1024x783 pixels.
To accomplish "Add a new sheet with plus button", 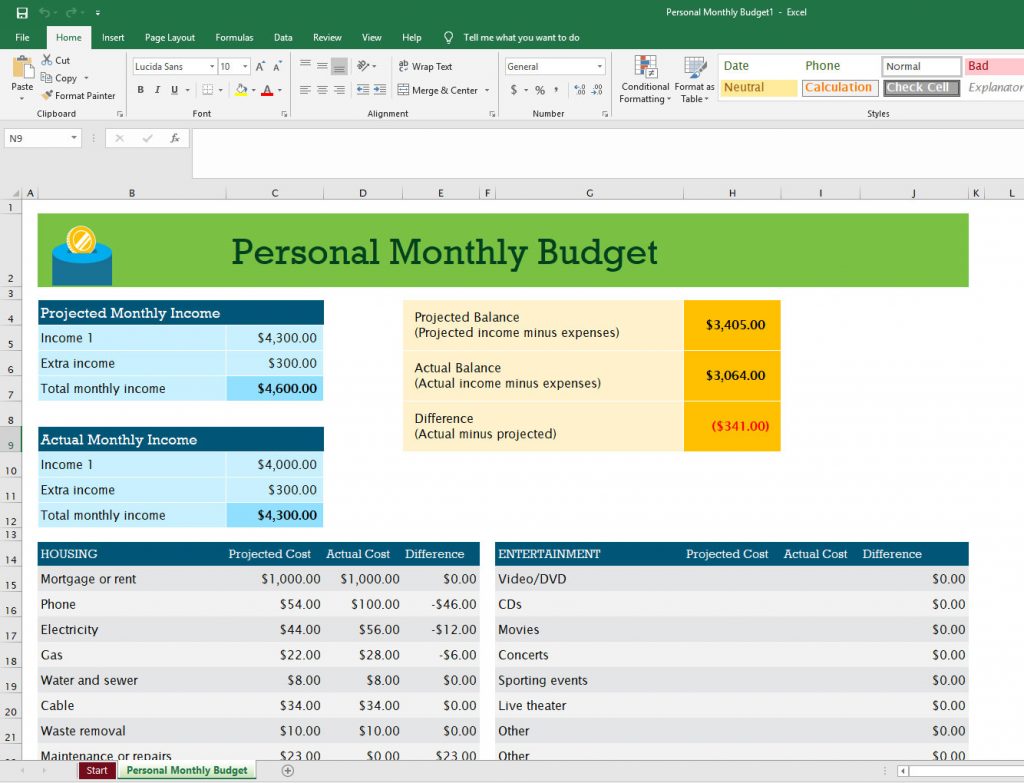I will point(287,771).
